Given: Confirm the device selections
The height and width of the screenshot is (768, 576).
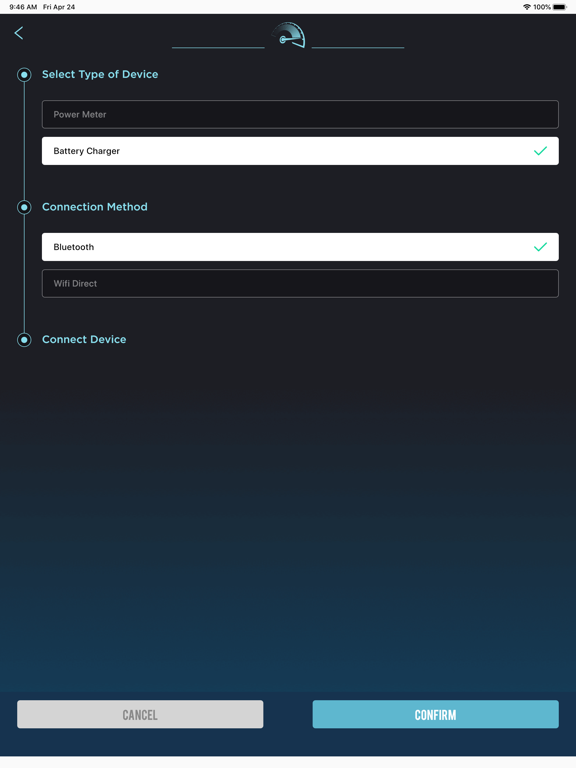Looking at the screenshot, I should coord(435,714).
